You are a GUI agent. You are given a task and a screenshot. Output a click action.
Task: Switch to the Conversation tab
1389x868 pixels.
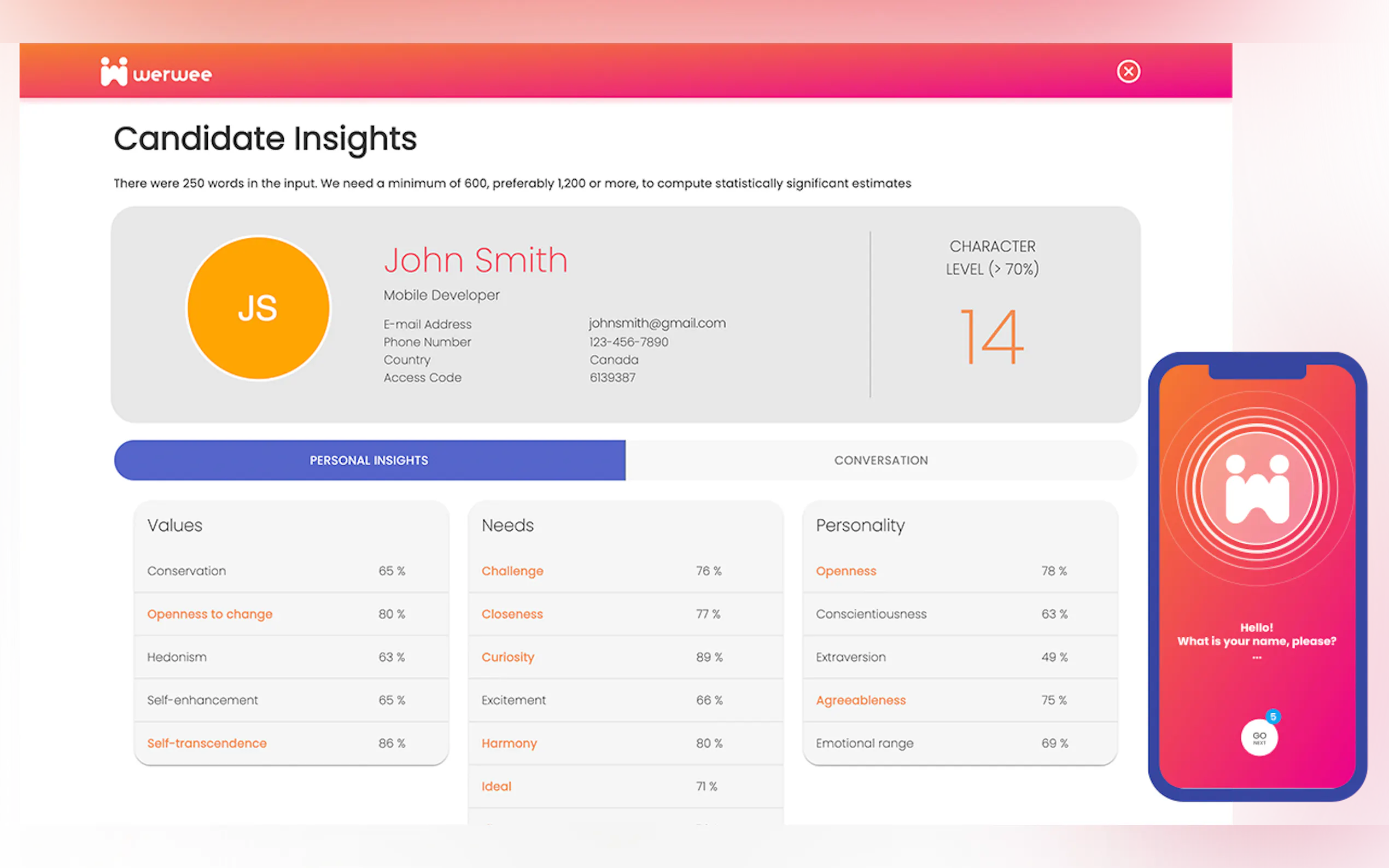point(880,460)
